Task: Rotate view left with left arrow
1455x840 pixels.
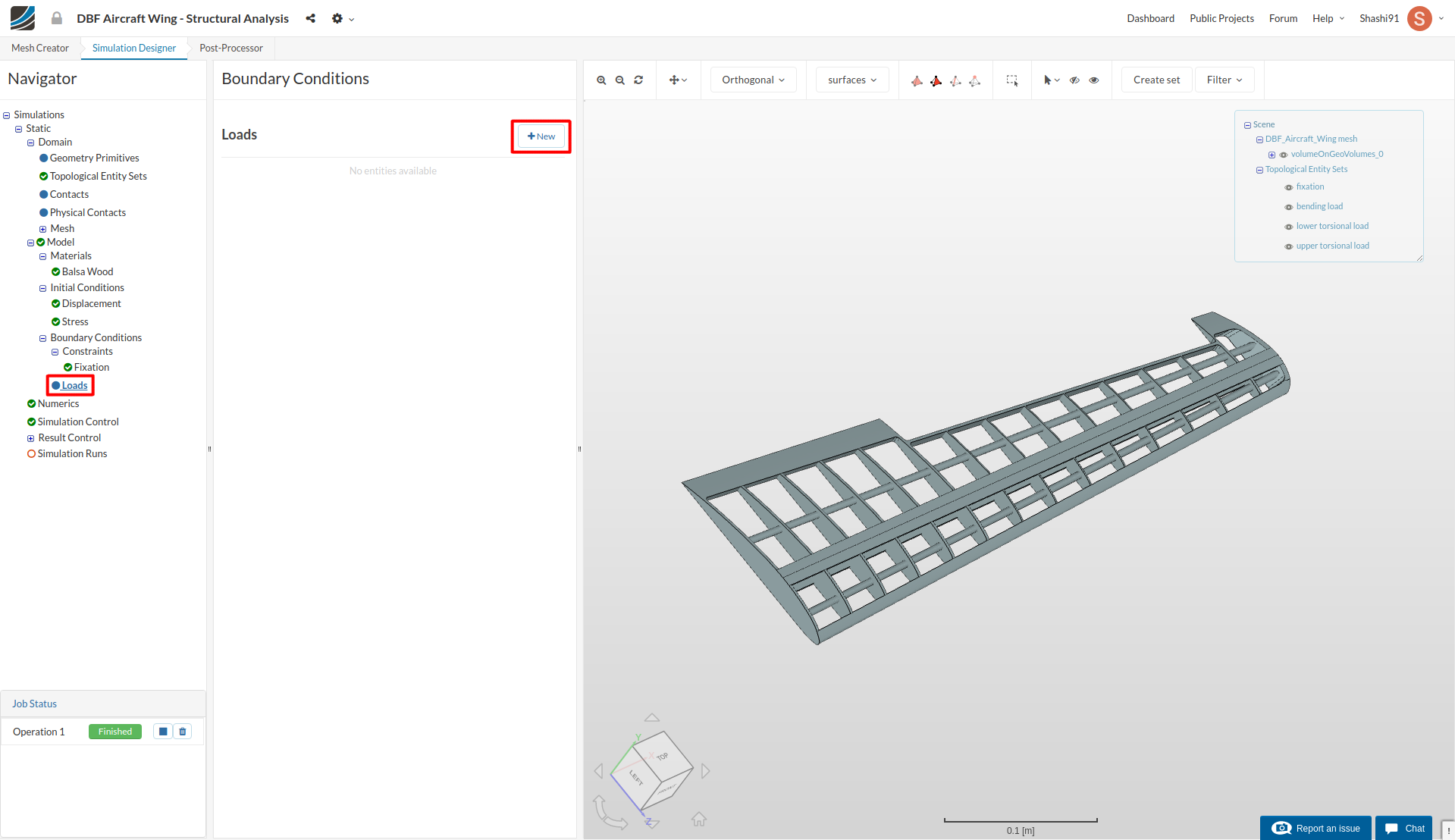Action: point(599,771)
